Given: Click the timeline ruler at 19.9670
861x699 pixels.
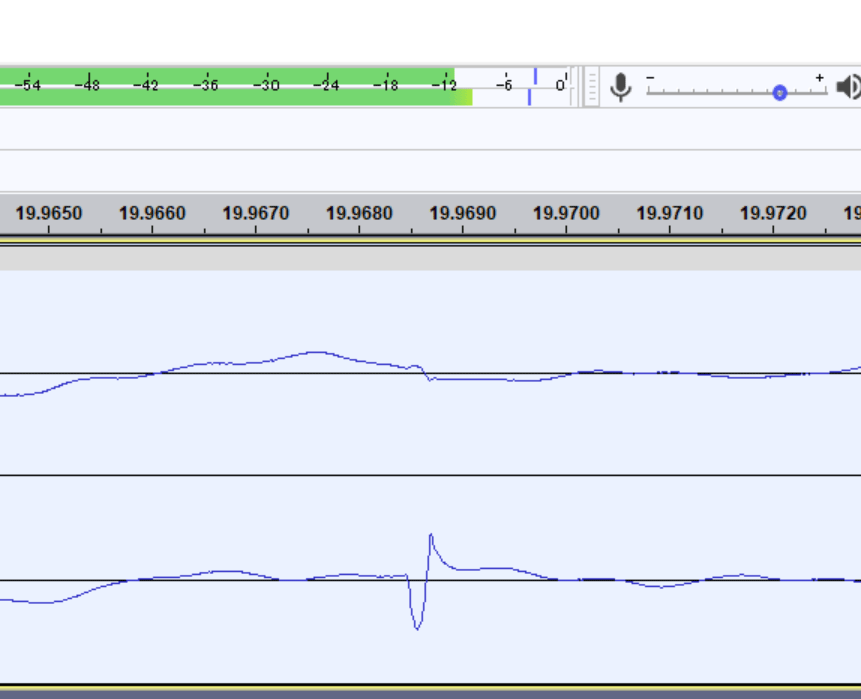Looking at the screenshot, I should pos(256,214).
